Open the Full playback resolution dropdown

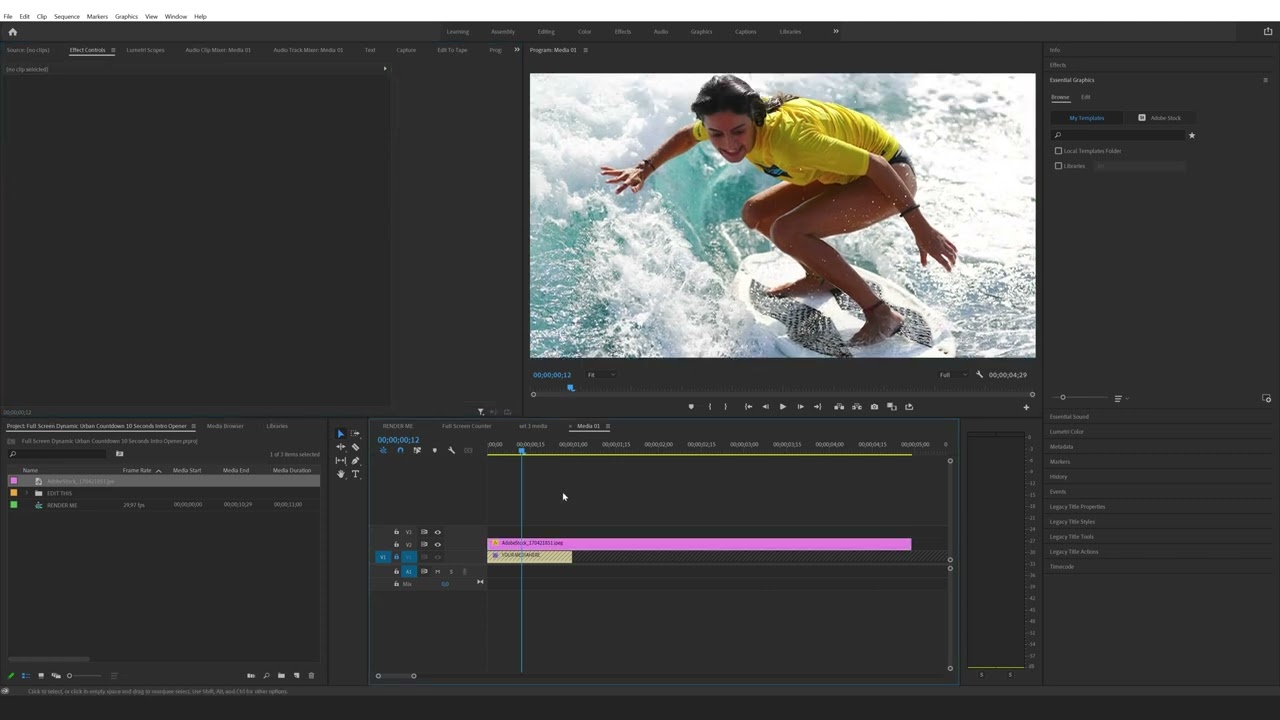[x=953, y=375]
